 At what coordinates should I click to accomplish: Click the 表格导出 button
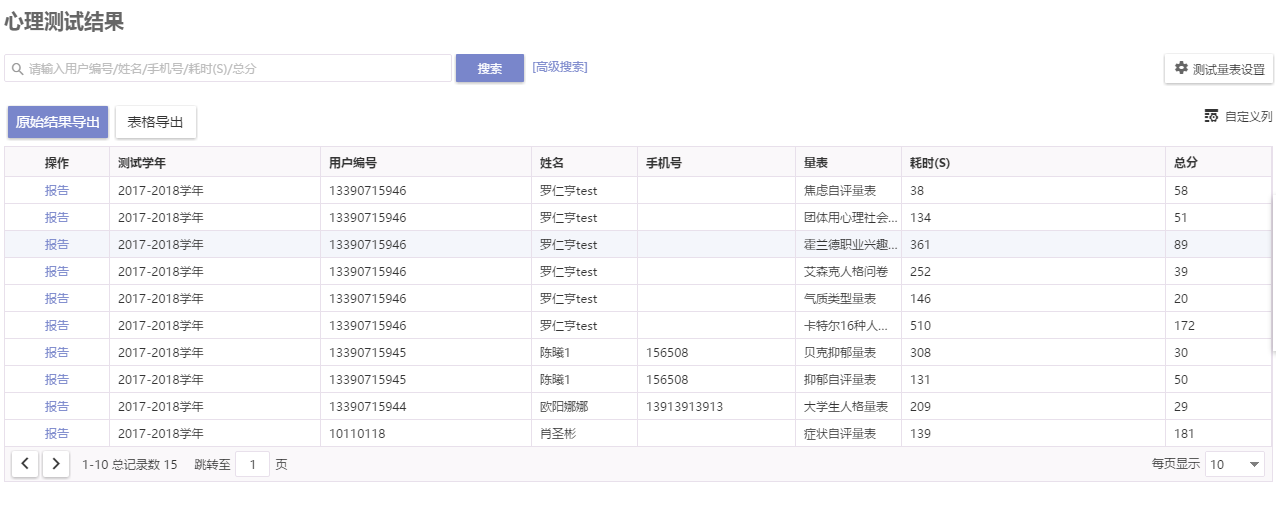point(156,122)
